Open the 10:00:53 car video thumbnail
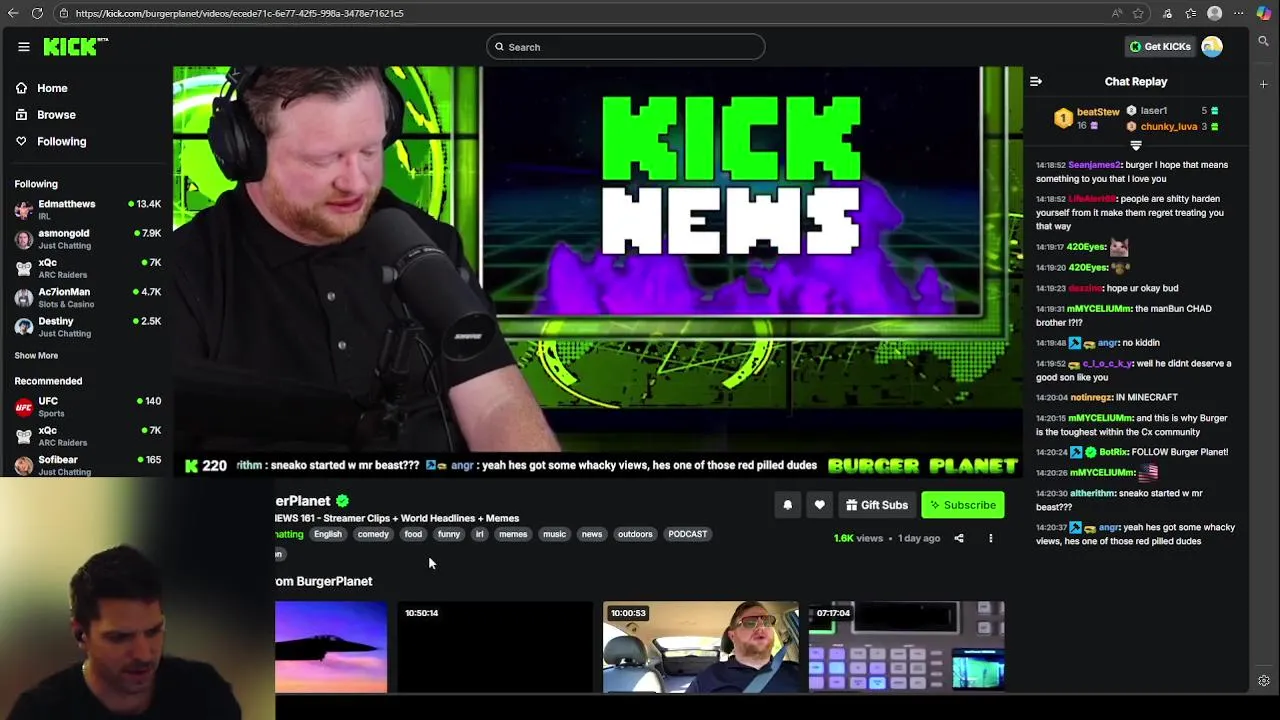This screenshot has width=1280, height=720. pos(700,647)
